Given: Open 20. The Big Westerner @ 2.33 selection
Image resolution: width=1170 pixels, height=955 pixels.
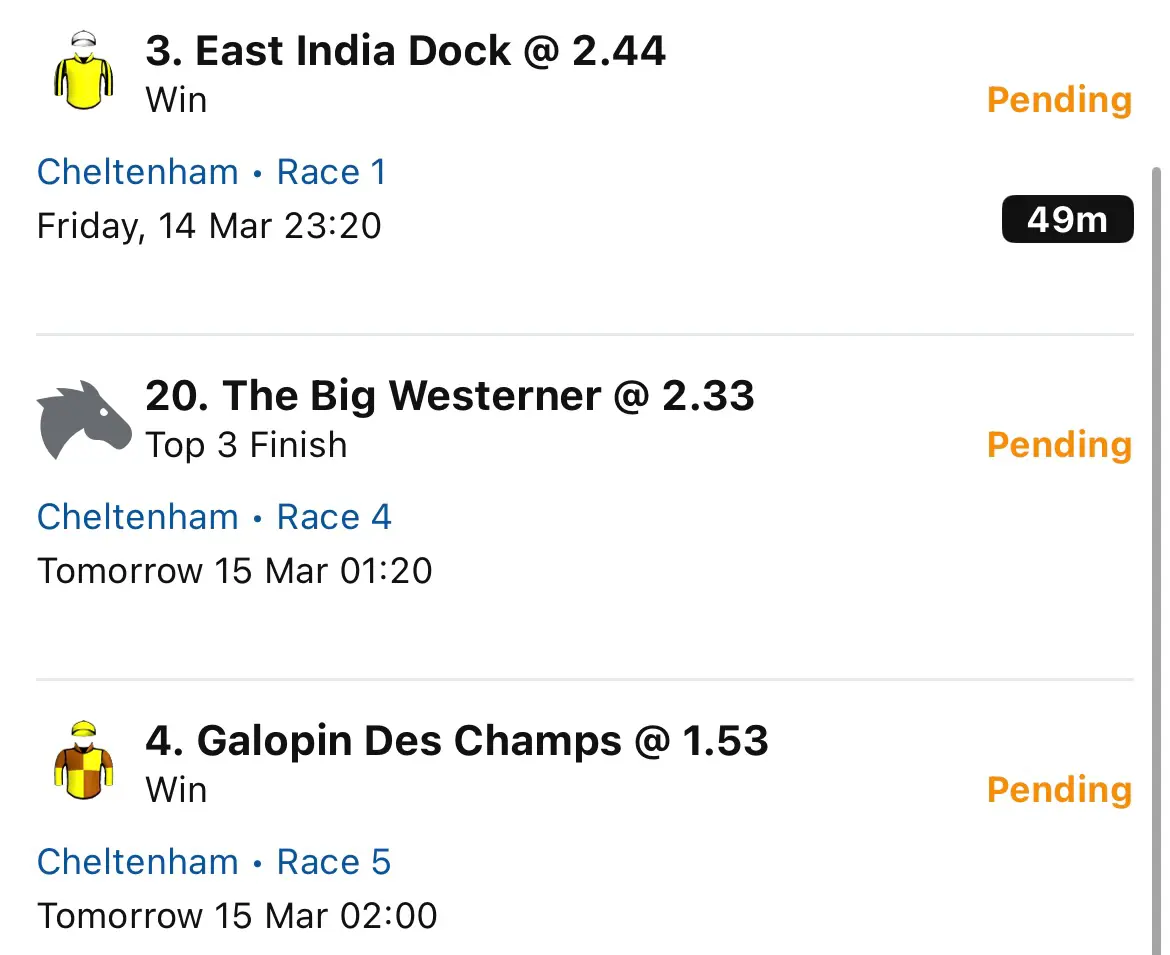Looking at the screenshot, I should pyautogui.click(x=450, y=395).
